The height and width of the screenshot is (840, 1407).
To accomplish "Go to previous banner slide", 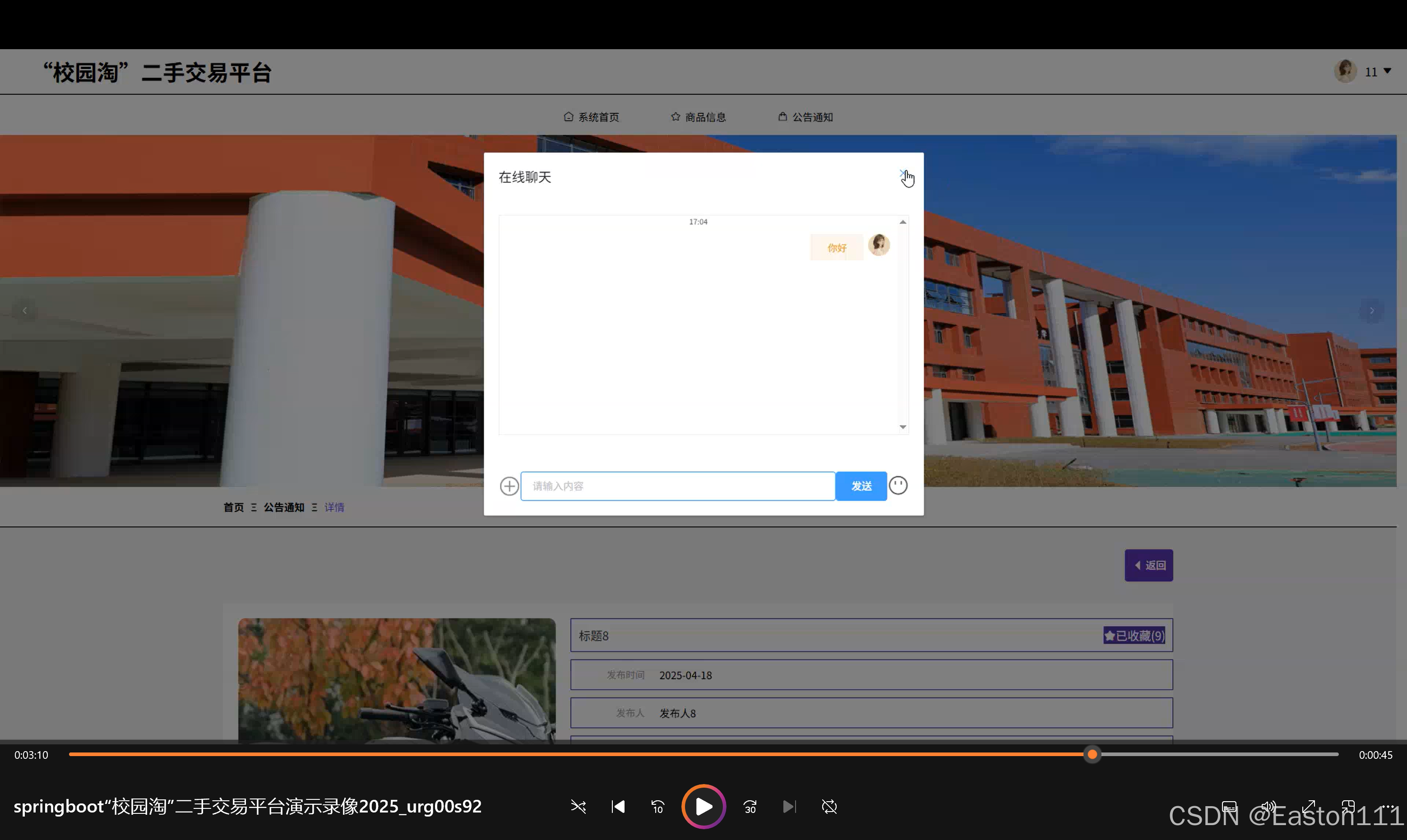I will pyautogui.click(x=24, y=310).
